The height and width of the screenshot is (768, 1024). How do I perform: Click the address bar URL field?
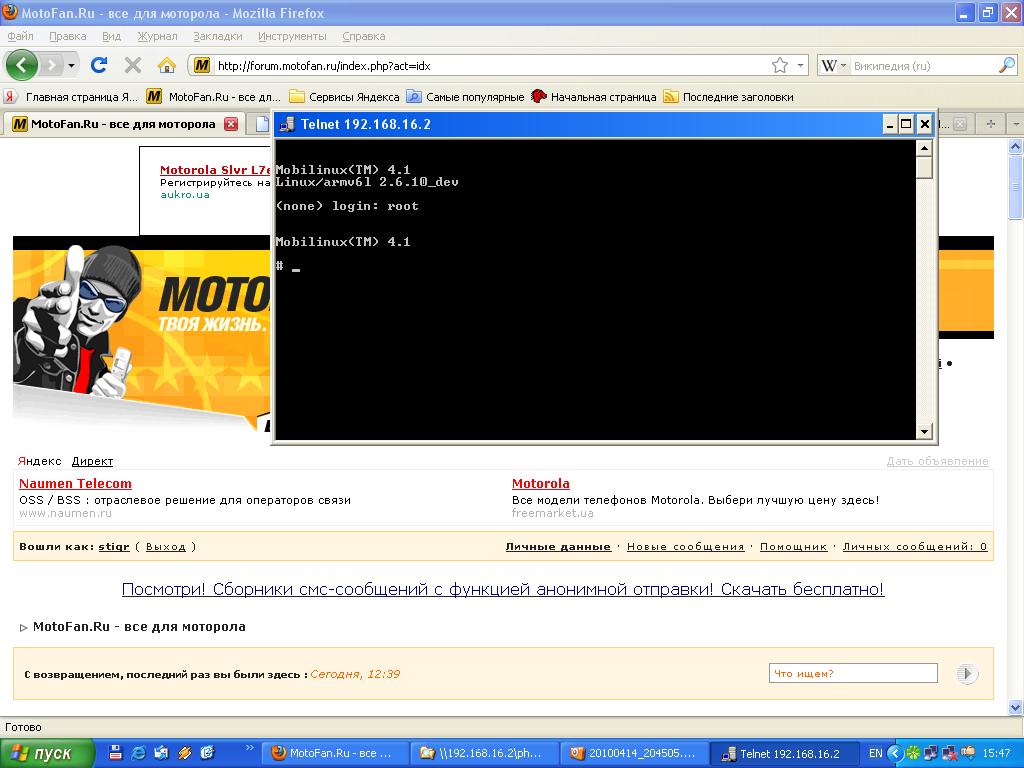coord(491,65)
